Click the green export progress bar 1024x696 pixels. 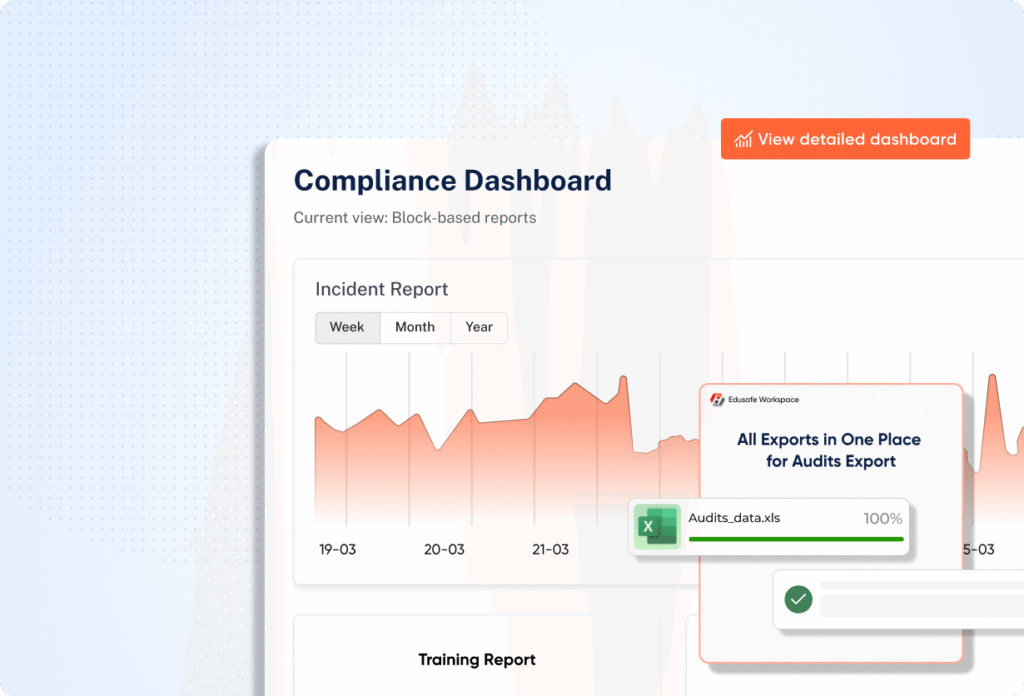[795, 539]
